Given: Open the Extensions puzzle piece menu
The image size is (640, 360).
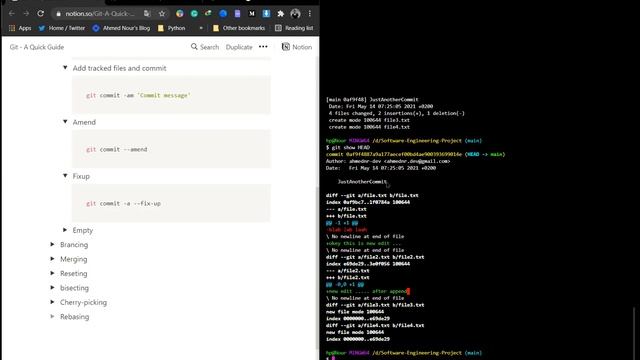Looking at the screenshot, I should click(x=281, y=13).
